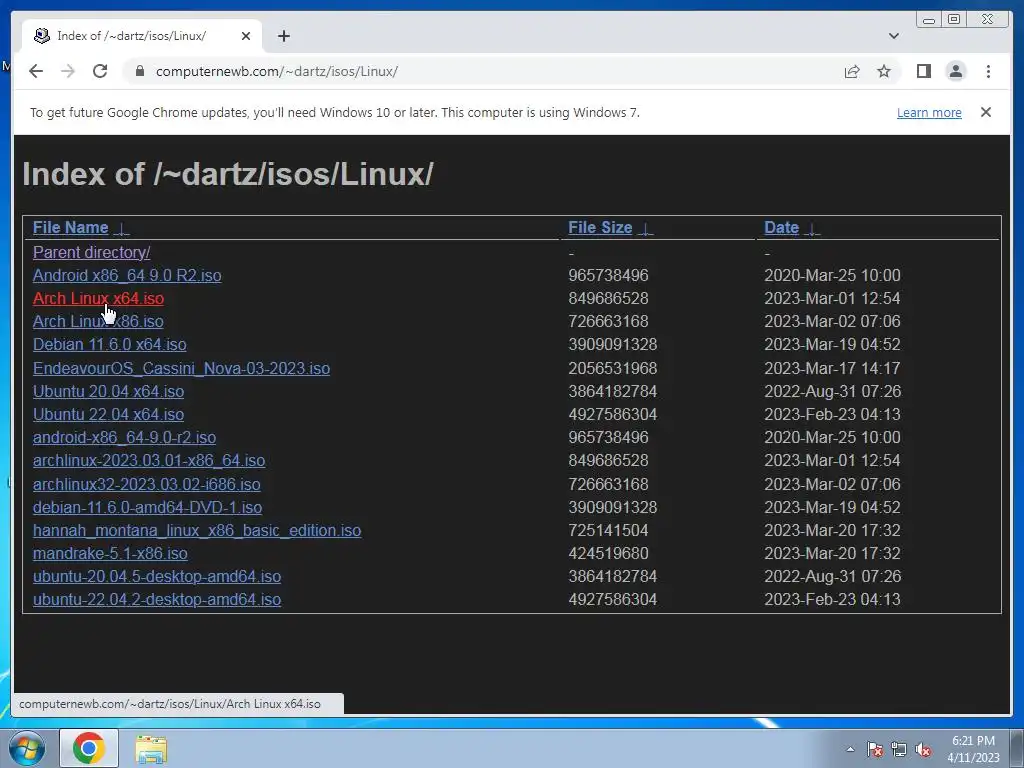Click the browser forward arrow
The width and height of the screenshot is (1024, 768).
pyautogui.click(x=68, y=71)
